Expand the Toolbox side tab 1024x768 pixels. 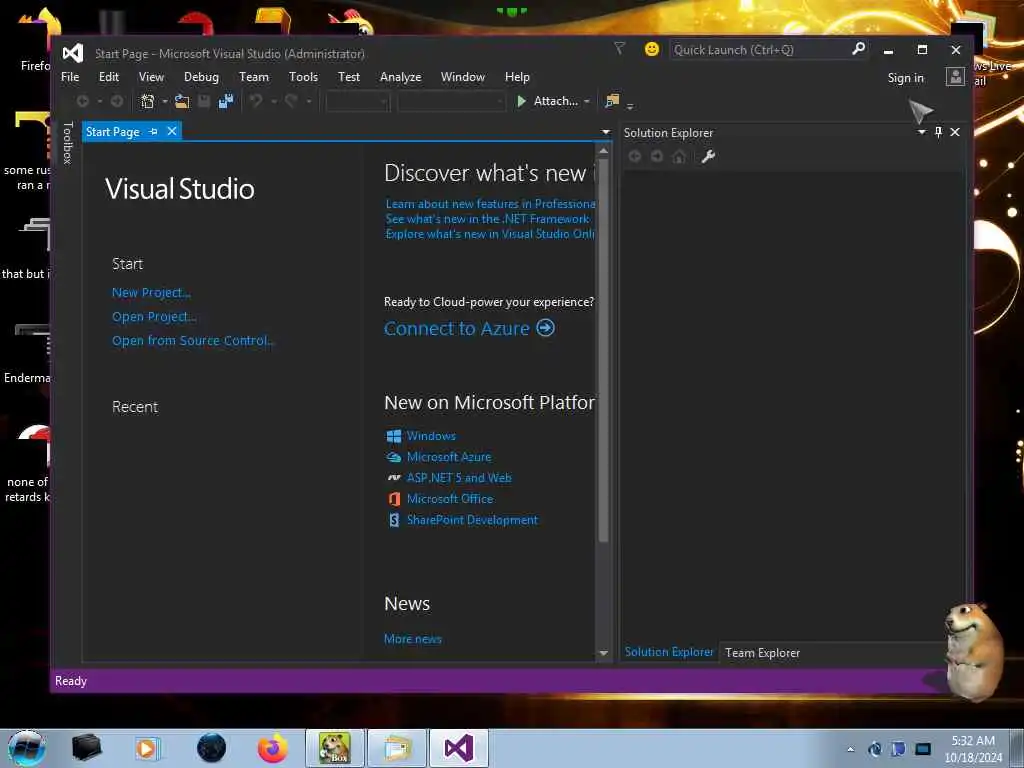pyautogui.click(x=67, y=143)
